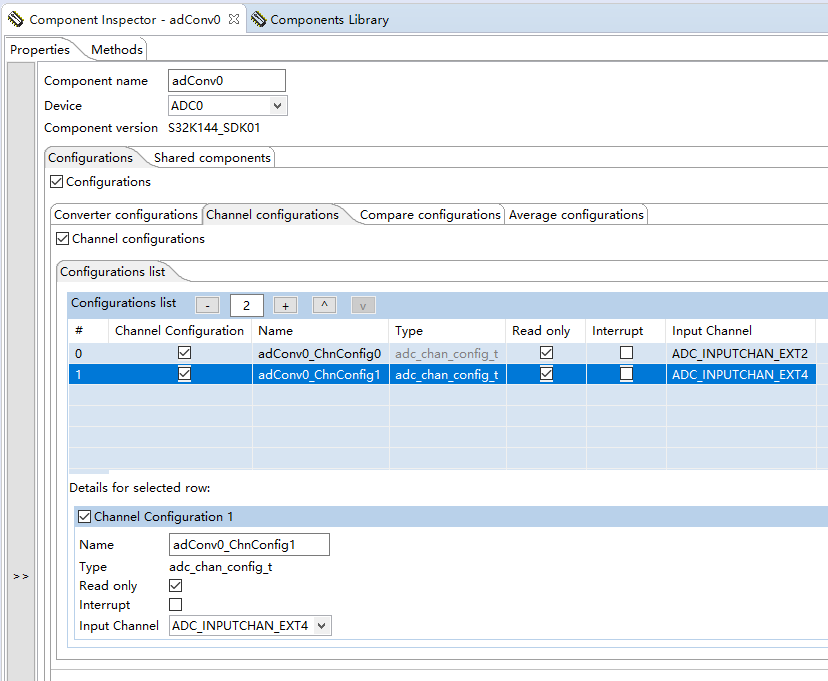The height and width of the screenshot is (681, 828).
Task: Toggle Interrupt checkbox in details section
Action: coord(176,604)
